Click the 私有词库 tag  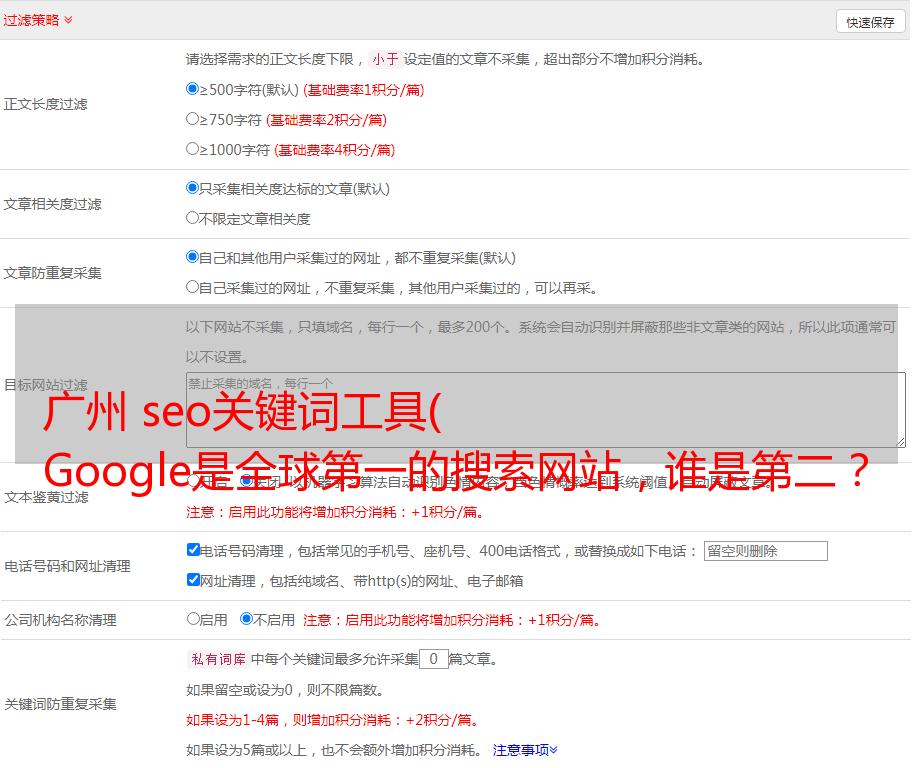(218, 659)
